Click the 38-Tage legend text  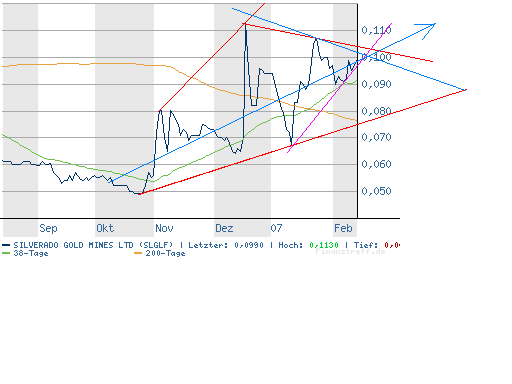click(31, 253)
